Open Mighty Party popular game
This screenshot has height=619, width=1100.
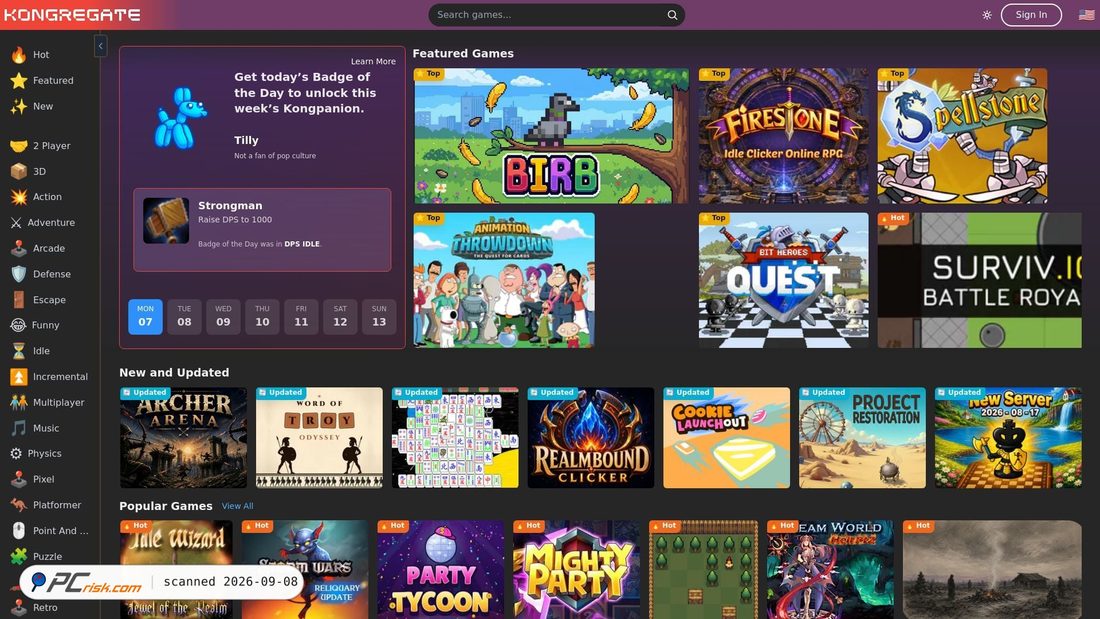click(x=576, y=569)
